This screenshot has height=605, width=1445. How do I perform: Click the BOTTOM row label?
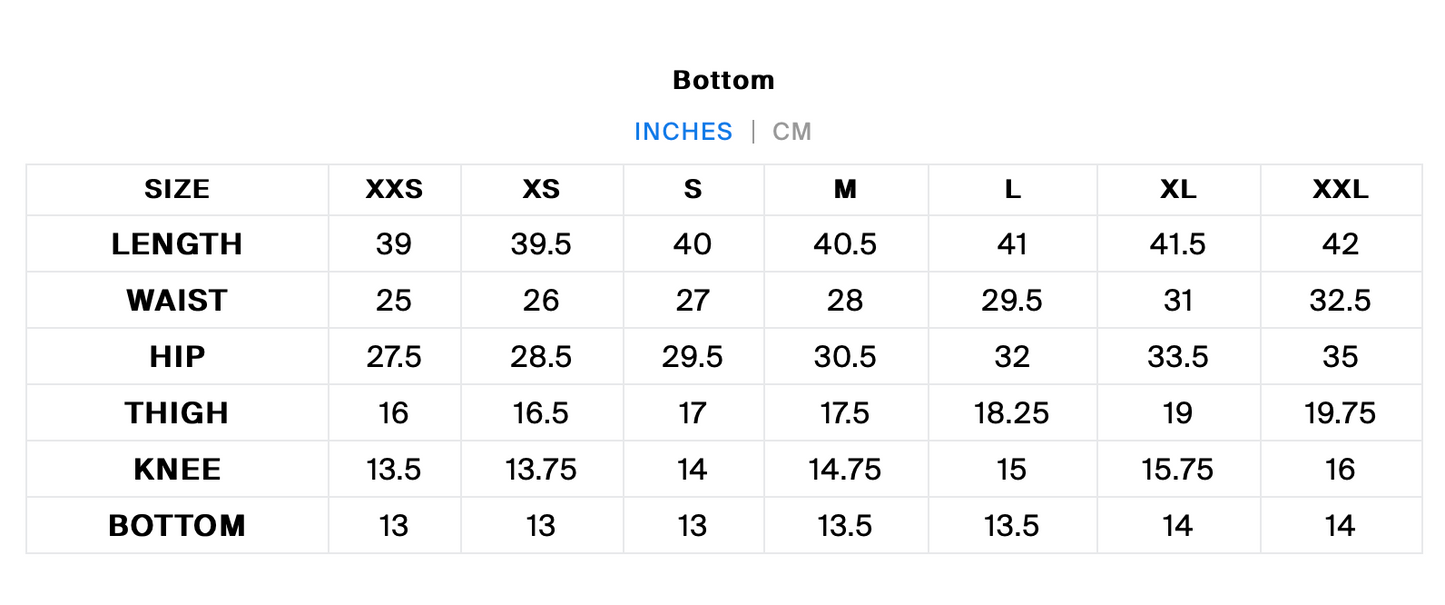(x=177, y=525)
